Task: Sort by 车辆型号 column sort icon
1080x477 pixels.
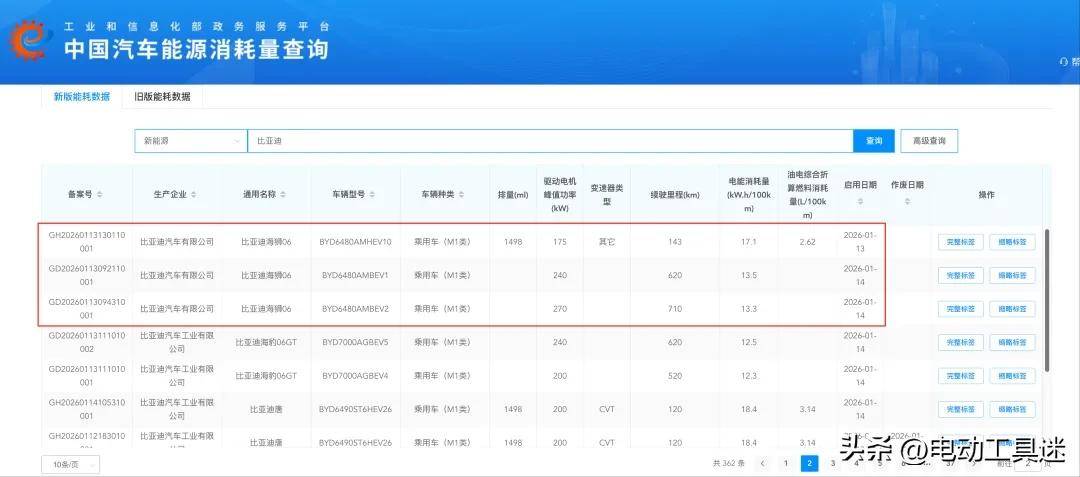Action: pos(375,194)
